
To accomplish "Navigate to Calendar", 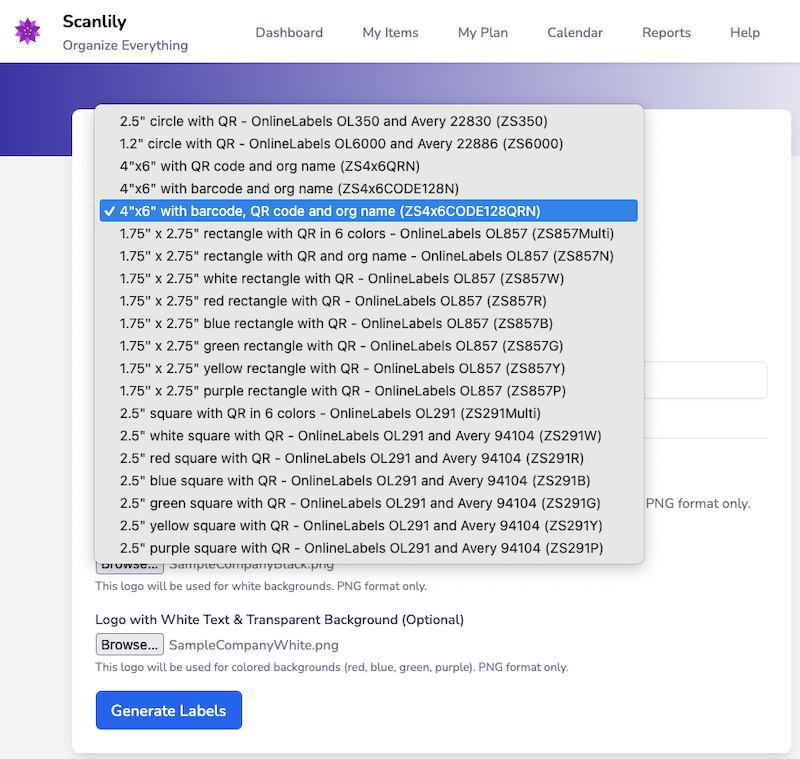I will pos(575,32).
